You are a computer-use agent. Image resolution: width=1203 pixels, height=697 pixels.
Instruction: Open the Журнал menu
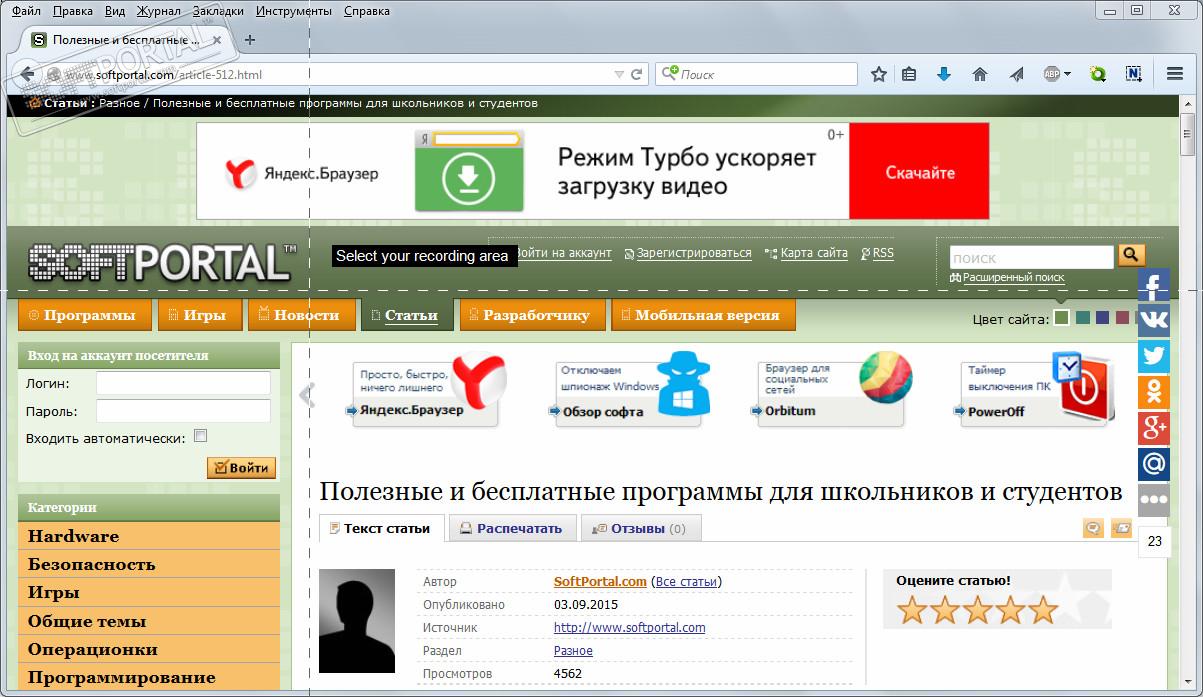(x=160, y=11)
